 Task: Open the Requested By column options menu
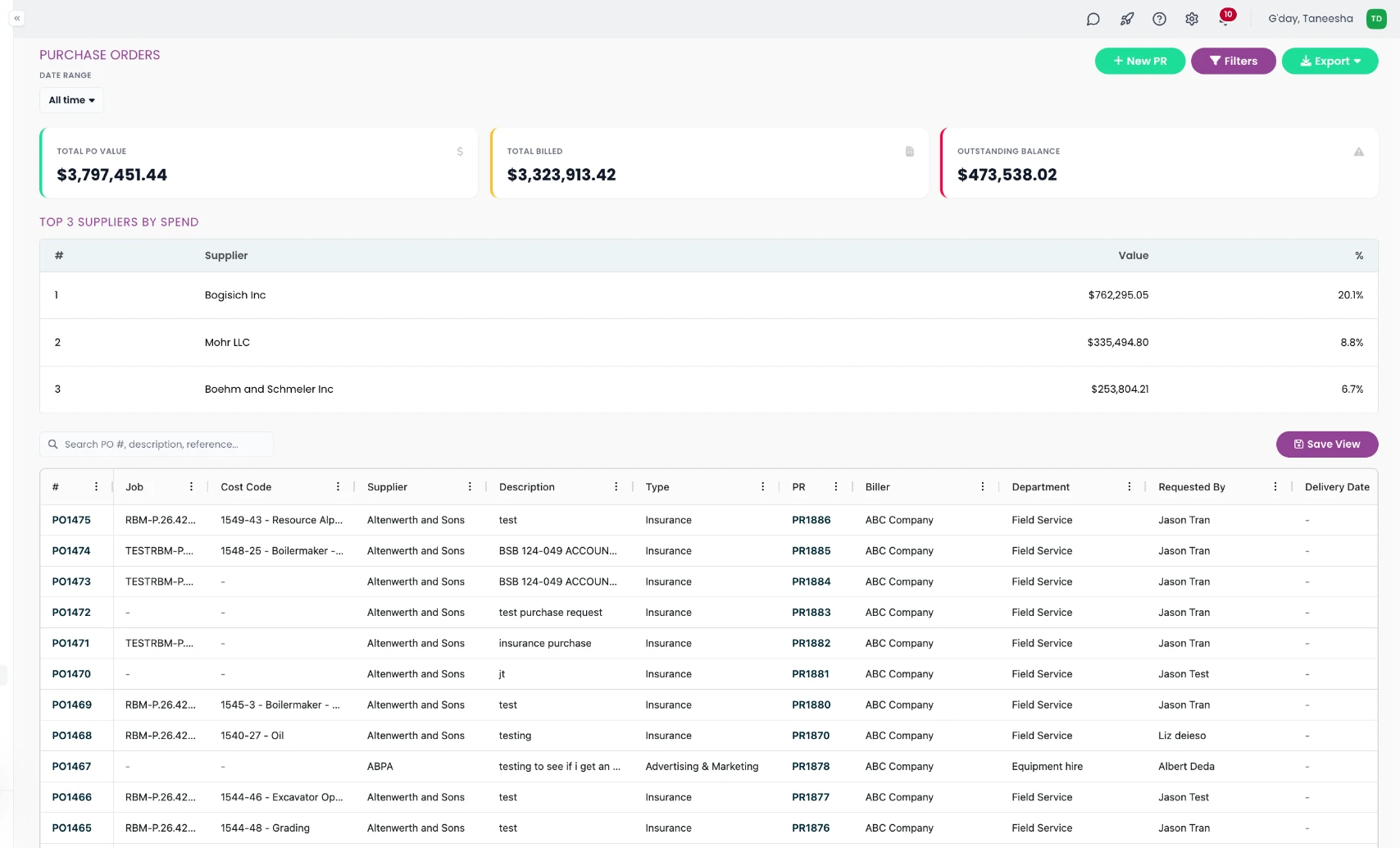1275,486
